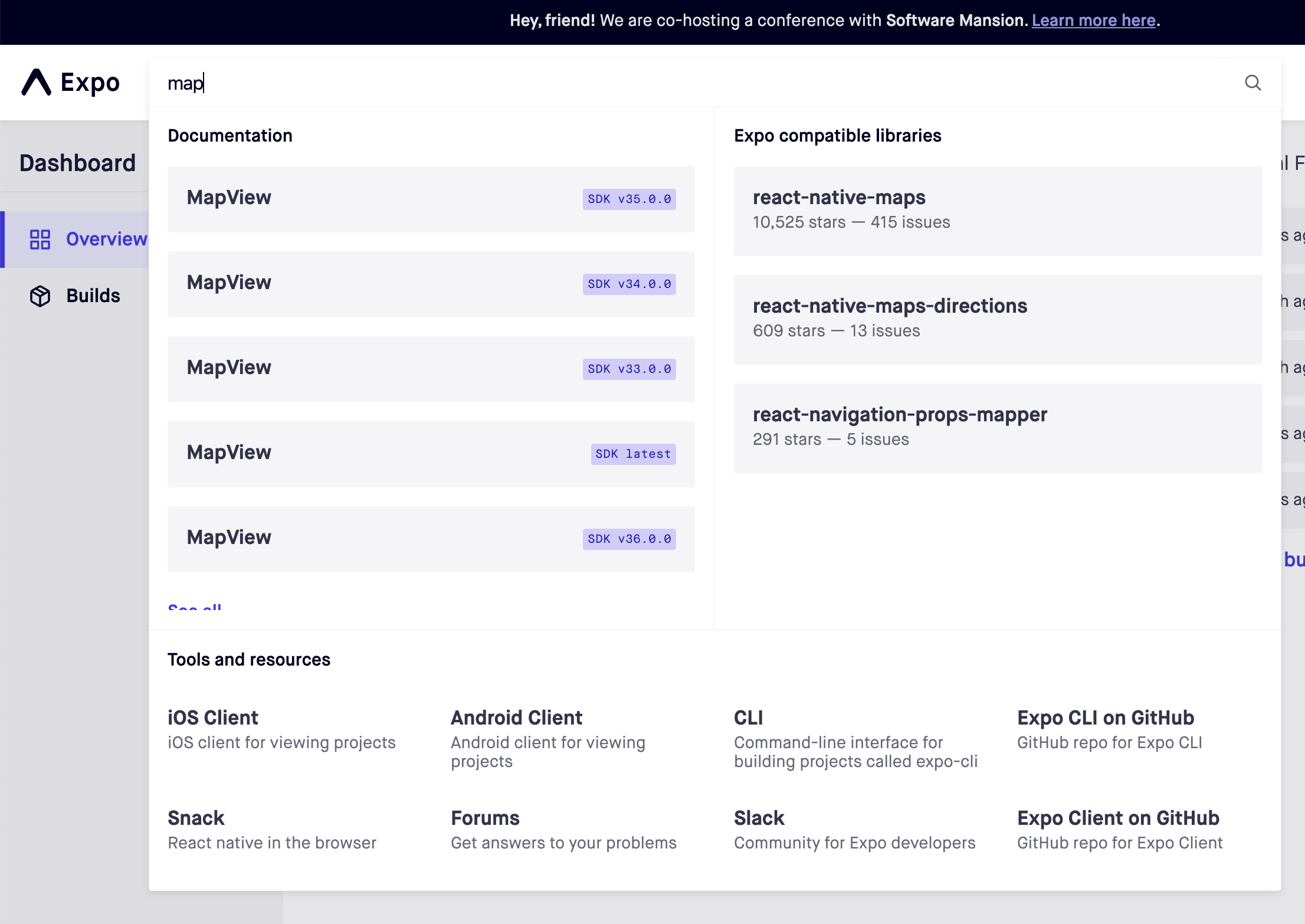Open the iOS Client resource
The image size is (1305, 924).
[x=212, y=718]
